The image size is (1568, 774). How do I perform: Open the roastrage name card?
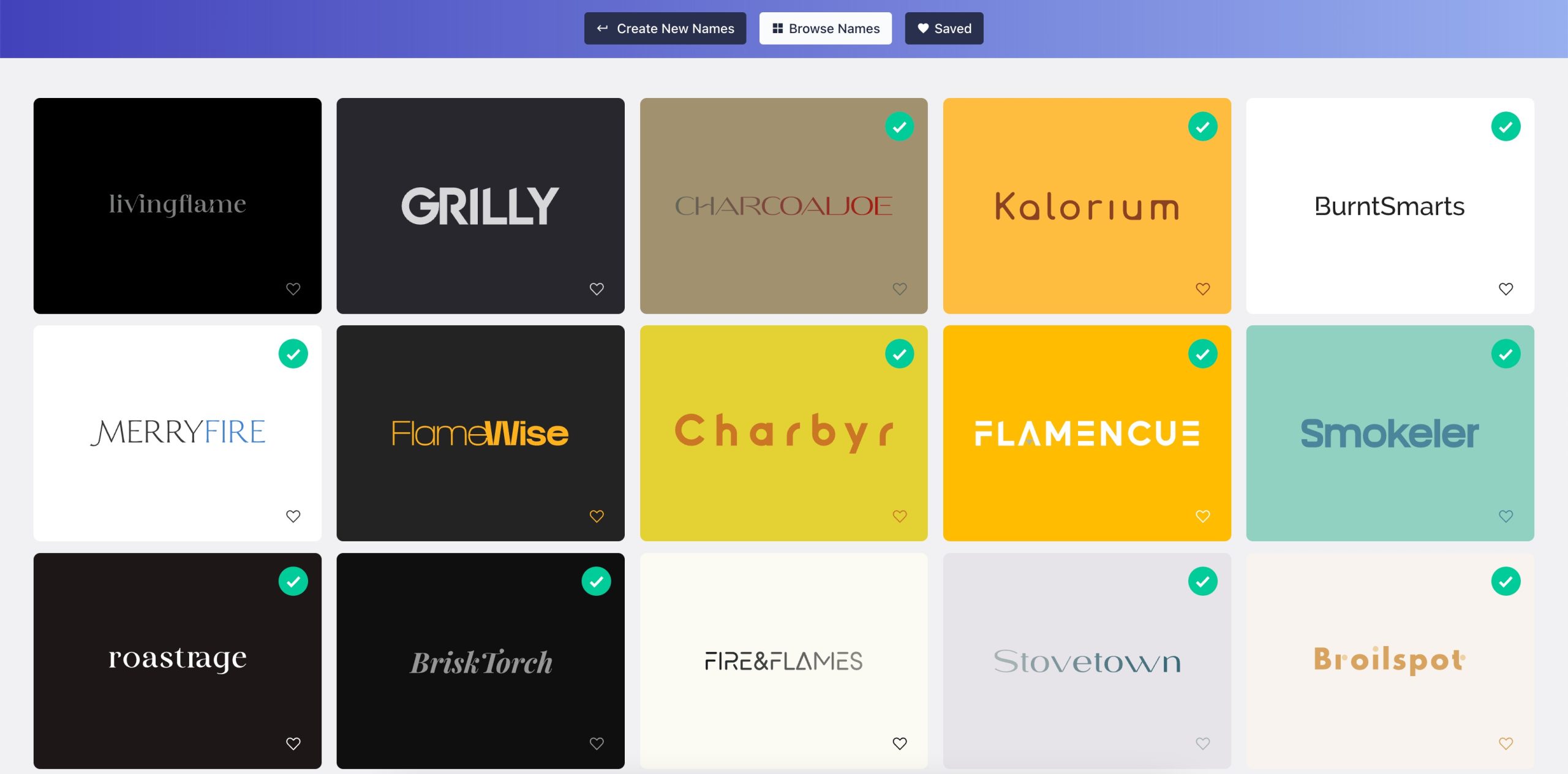point(178,660)
